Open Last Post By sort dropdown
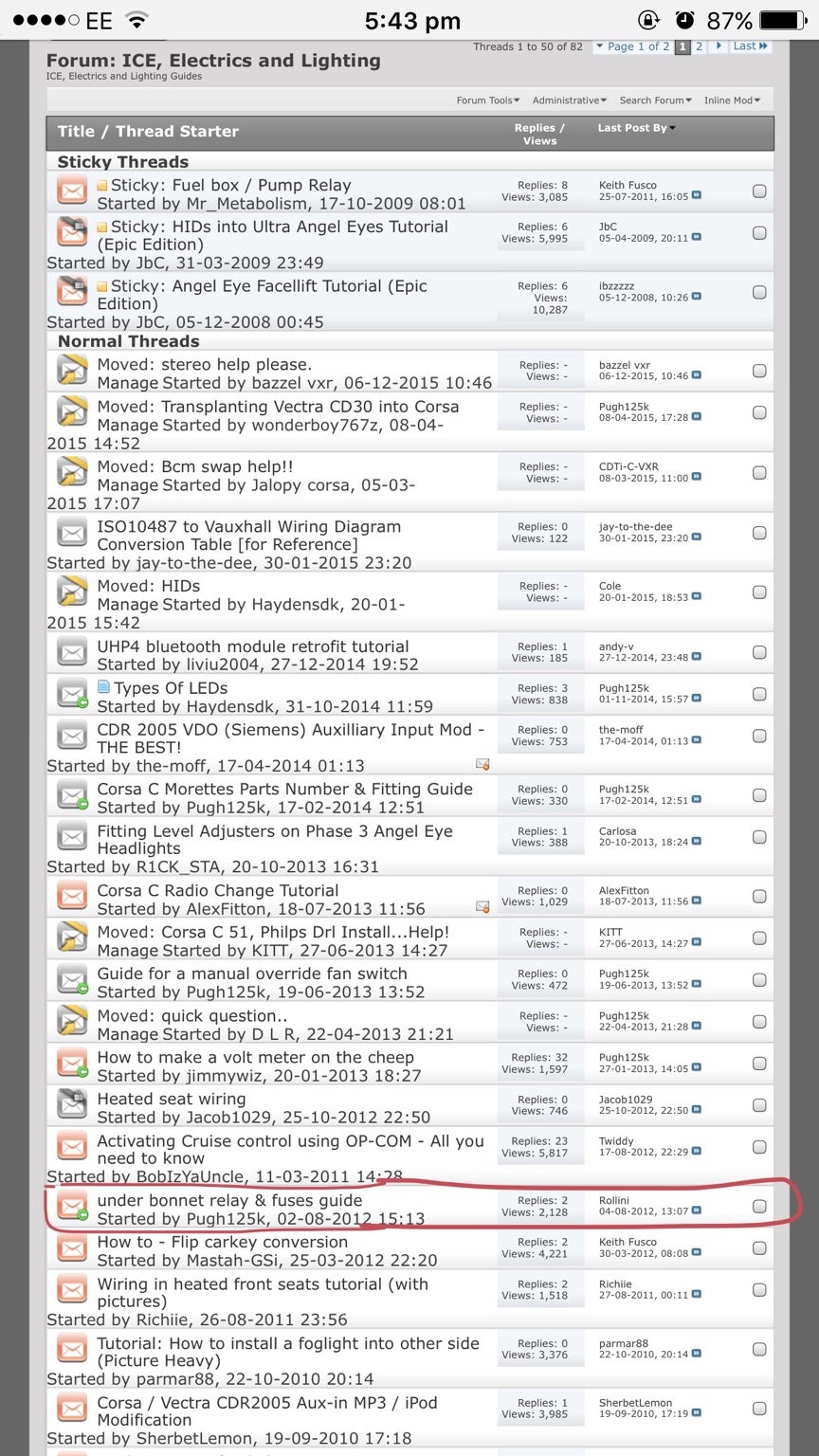Image resolution: width=819 pixels, height=1456 pixels. (x=636, y=128)
